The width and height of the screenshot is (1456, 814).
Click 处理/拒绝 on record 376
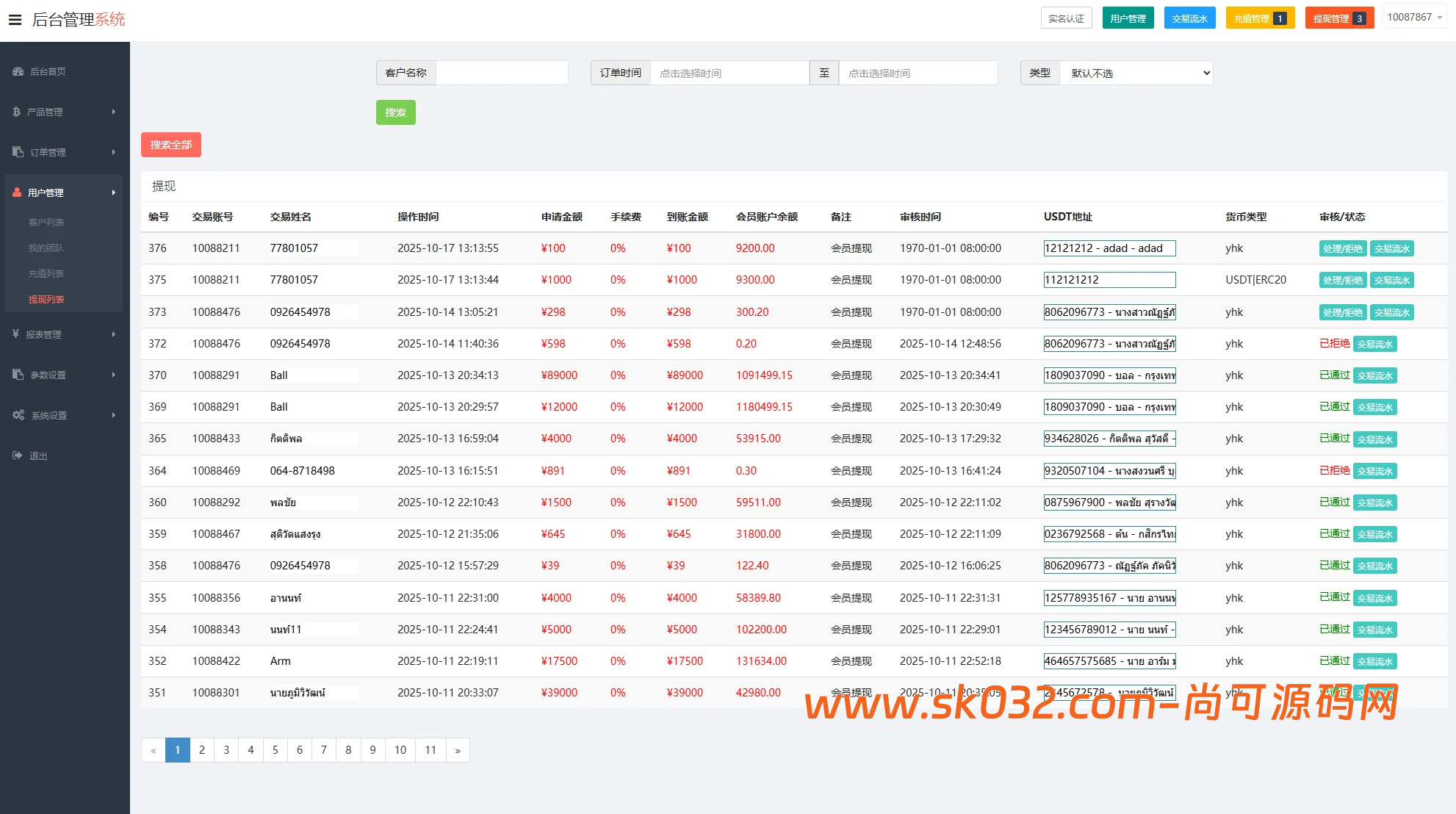point(1342,248)
